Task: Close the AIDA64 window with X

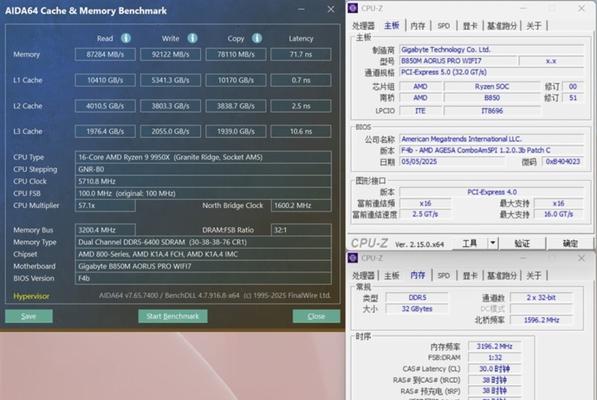Action: coord(331,9)
